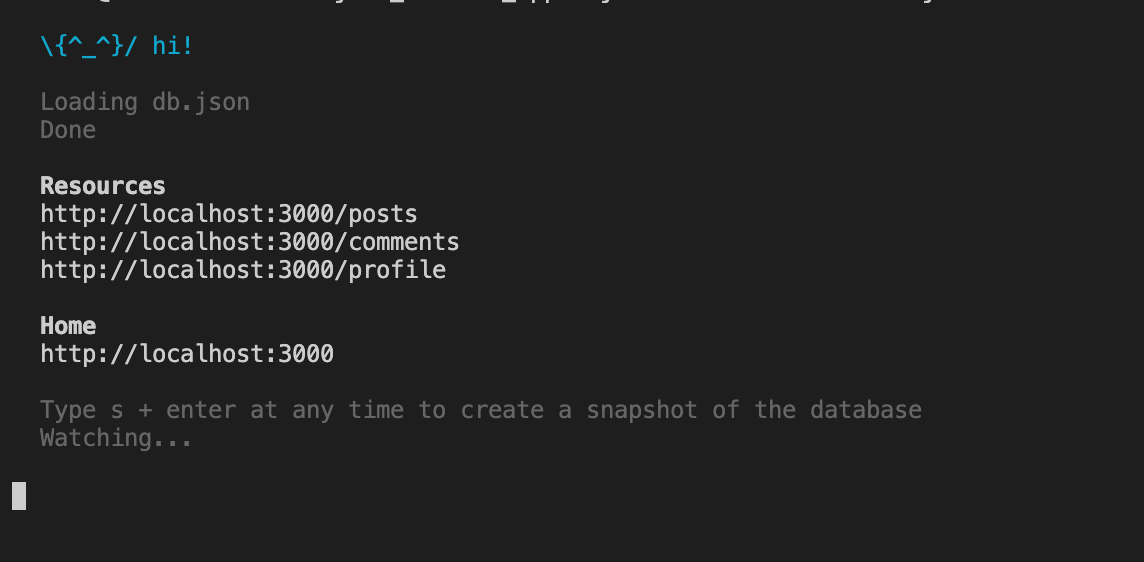Open the localhost:3000/posts resource link
Viewport: 1144px width, 562px height.
[228, 214]
